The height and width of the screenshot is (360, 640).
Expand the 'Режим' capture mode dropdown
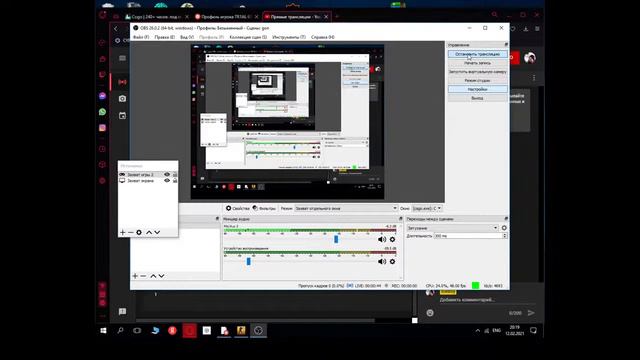pyautogui.click(x=346, y=208)
